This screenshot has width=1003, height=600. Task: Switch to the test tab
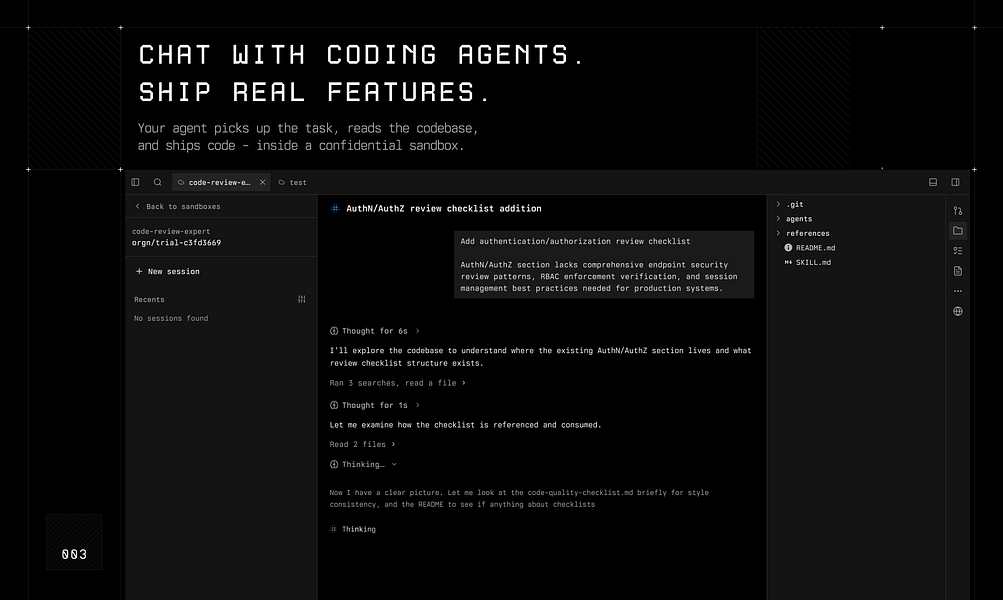click(x=292, y=182)
